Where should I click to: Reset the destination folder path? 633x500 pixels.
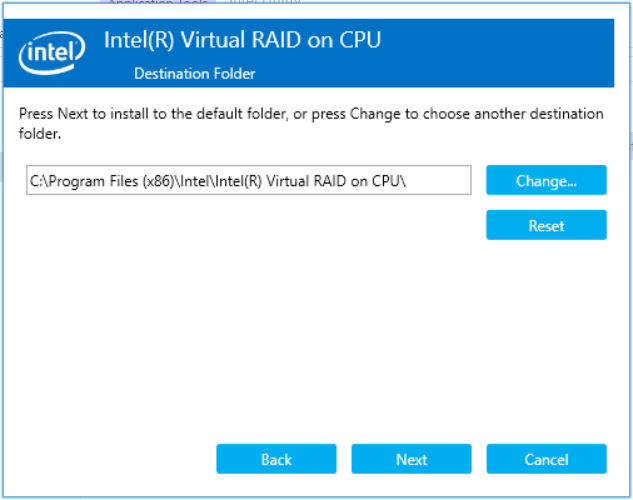click(546, 225)
